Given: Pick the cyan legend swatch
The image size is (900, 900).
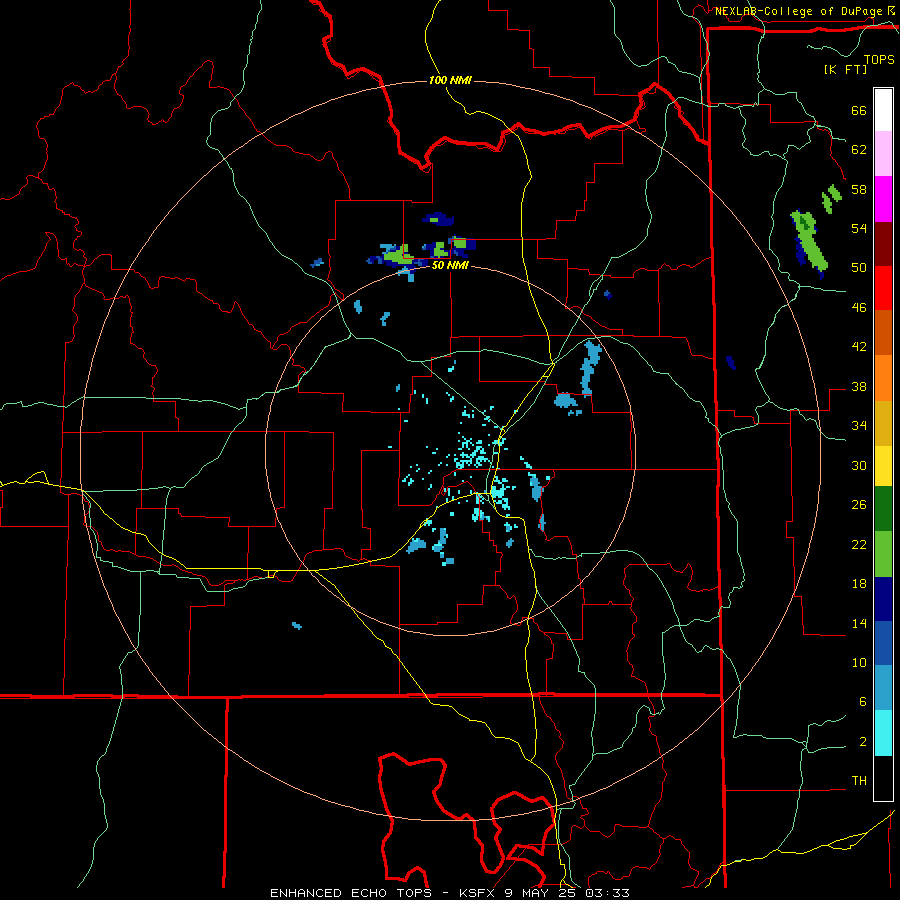Looking at the screenshot, I should [x=883, y=733].
